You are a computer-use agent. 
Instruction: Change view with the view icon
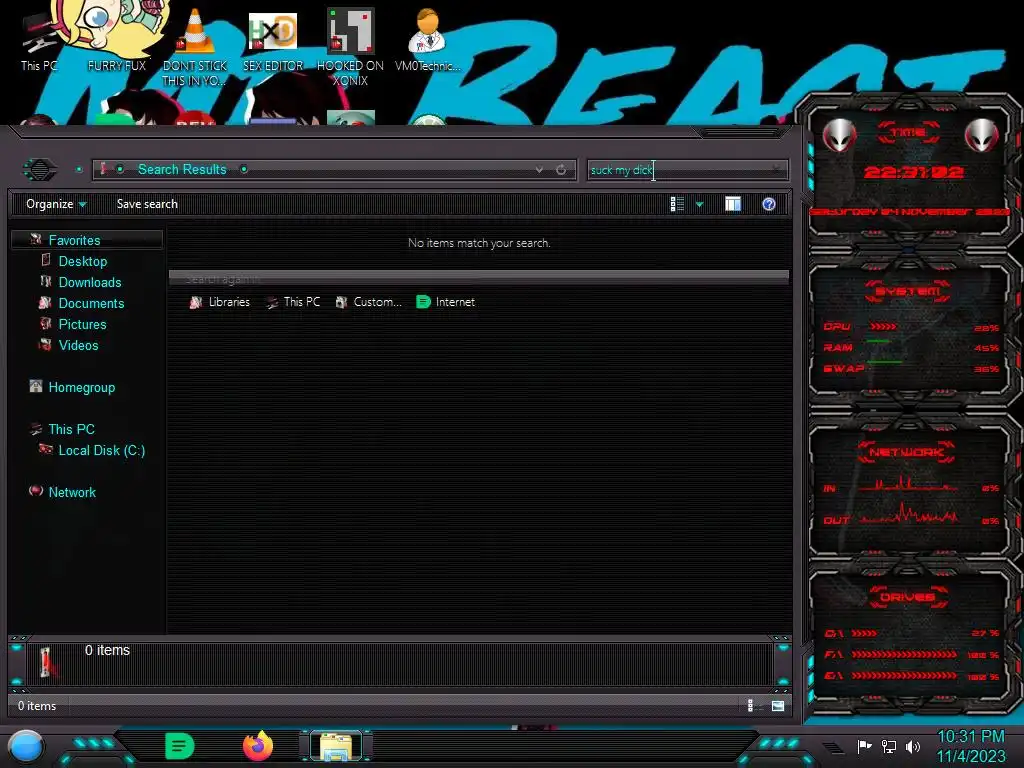(x=677, y=204)
